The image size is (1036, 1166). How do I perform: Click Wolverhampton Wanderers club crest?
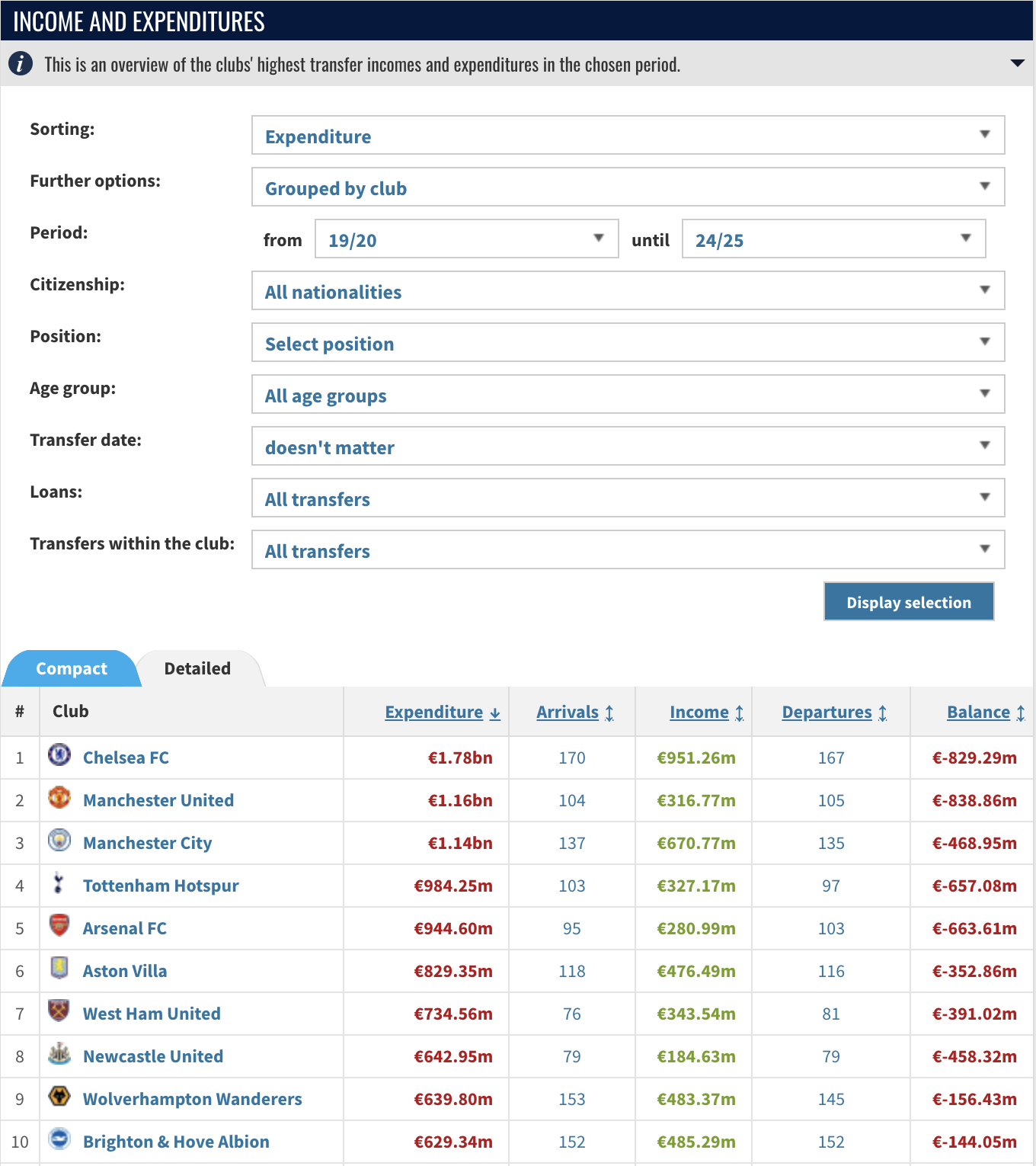click(59, 1097)
